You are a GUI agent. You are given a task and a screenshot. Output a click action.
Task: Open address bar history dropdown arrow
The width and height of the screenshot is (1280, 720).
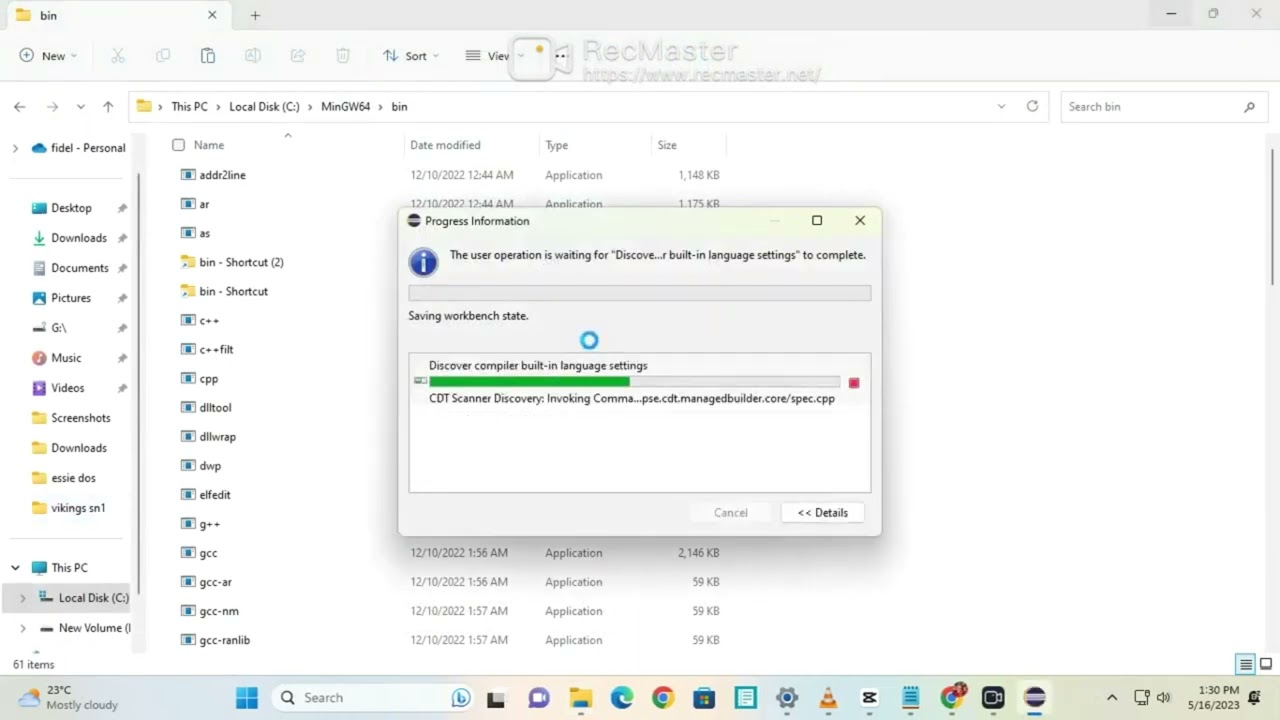coord(1001,106)
